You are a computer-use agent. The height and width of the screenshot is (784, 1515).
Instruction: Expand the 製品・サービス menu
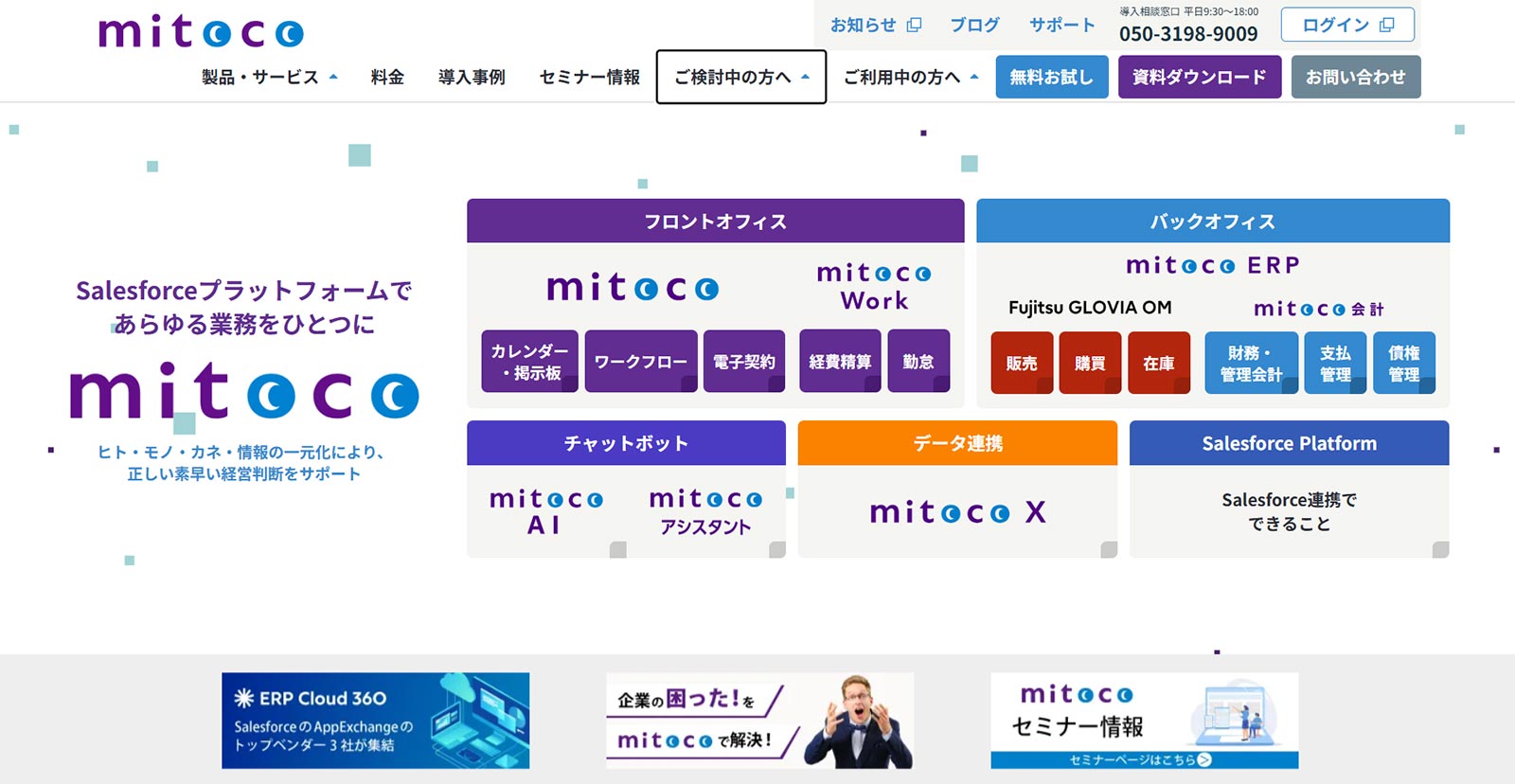pos(270,77)
